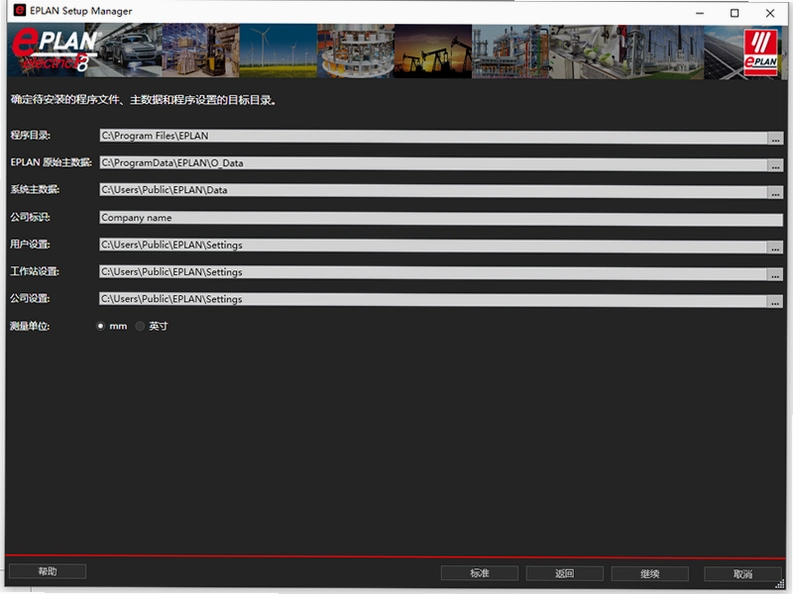Click the 公司标识 label text
This screenshot has height=594, width=793.
[x=30, y=217]
